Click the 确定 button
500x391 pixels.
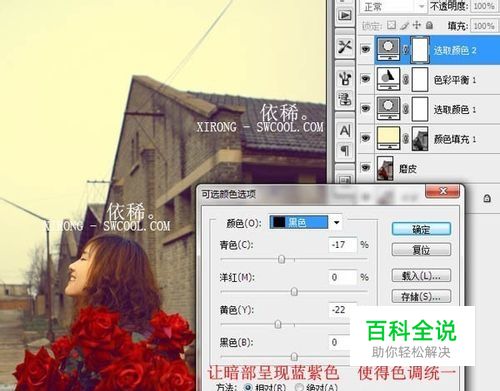[421, 229]
